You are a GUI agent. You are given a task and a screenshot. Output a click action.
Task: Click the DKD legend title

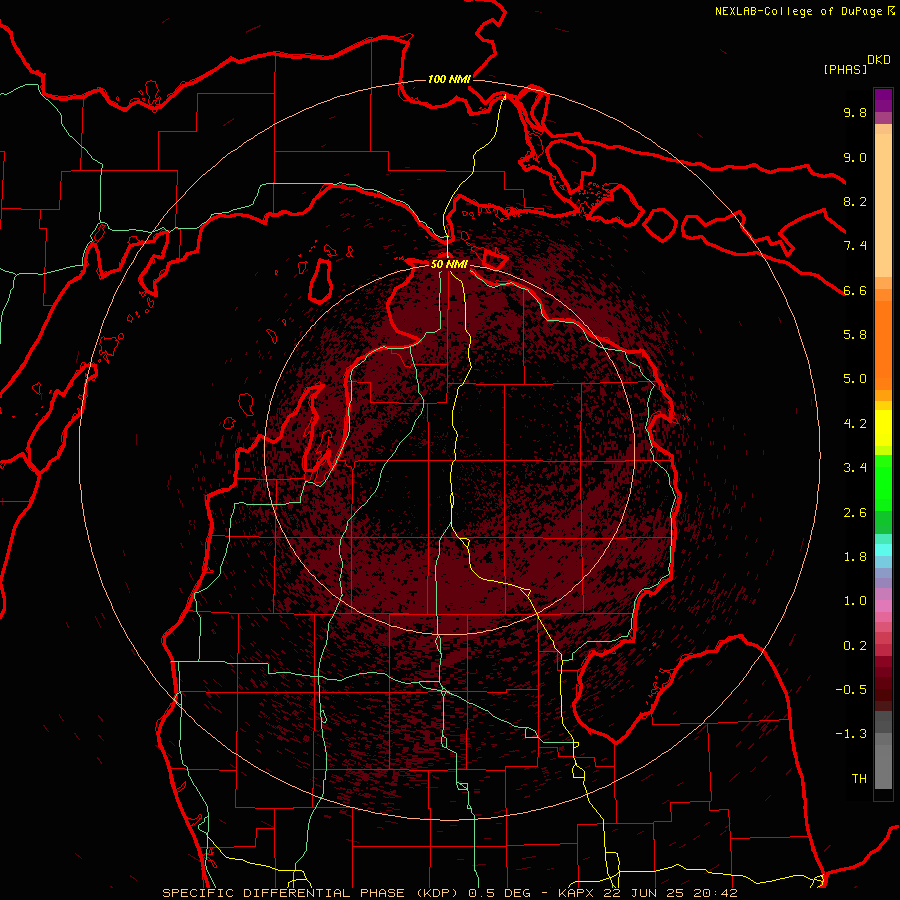(x=878, y=60)
